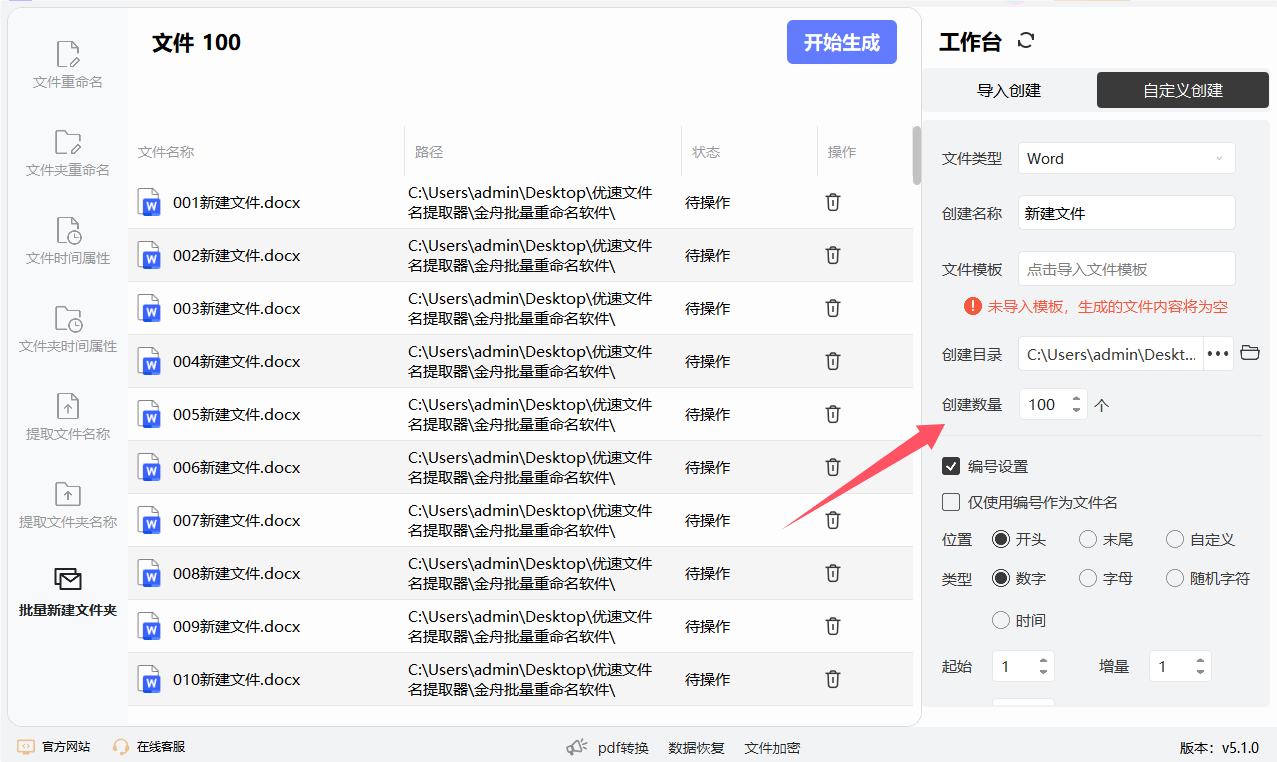Delete the 008新建文件.docx row
The width and height of the screenshot is (1277, 762).
click(x=832, y=573)
